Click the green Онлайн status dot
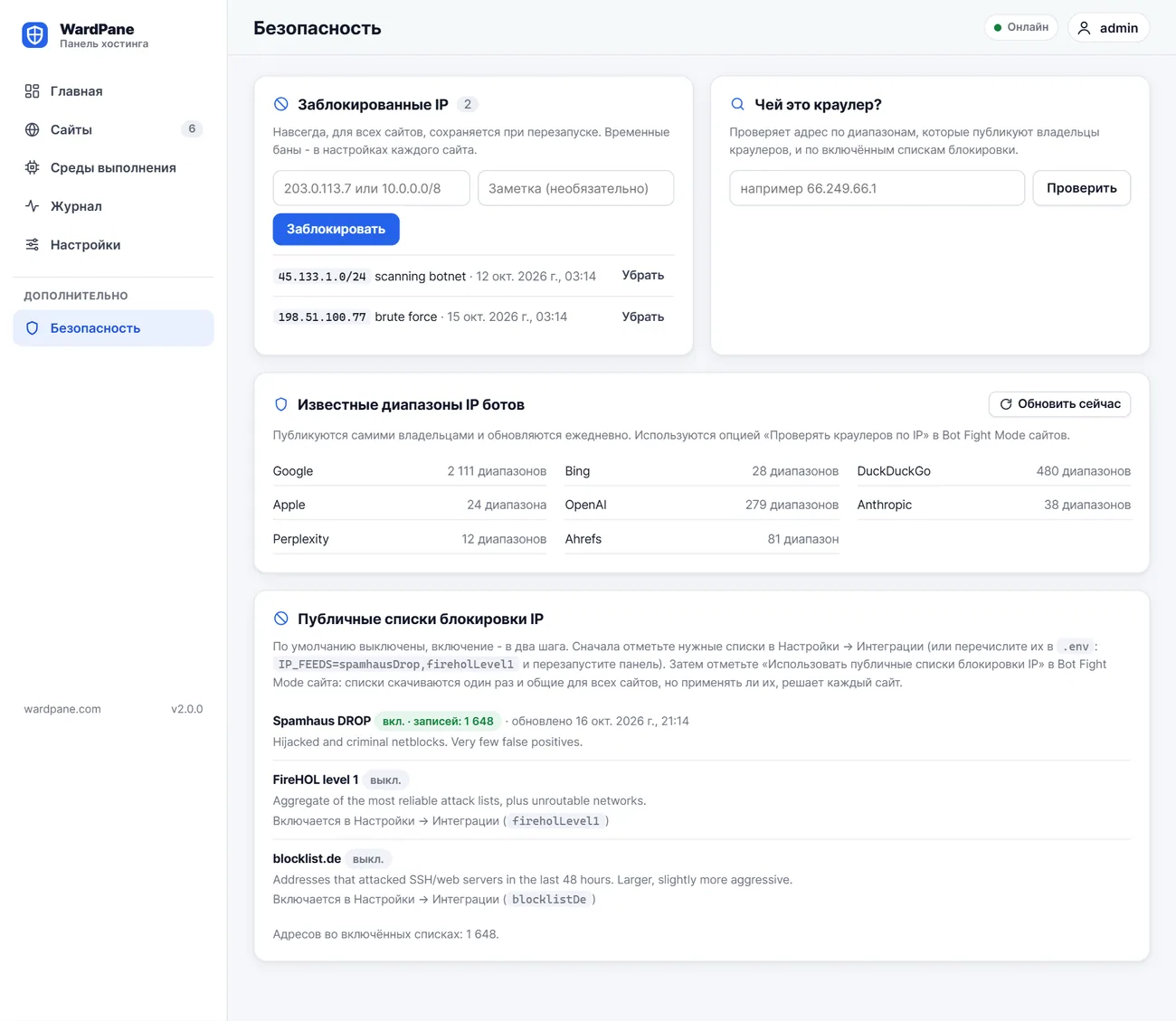 pyautogui.click(x=998, y=28)
